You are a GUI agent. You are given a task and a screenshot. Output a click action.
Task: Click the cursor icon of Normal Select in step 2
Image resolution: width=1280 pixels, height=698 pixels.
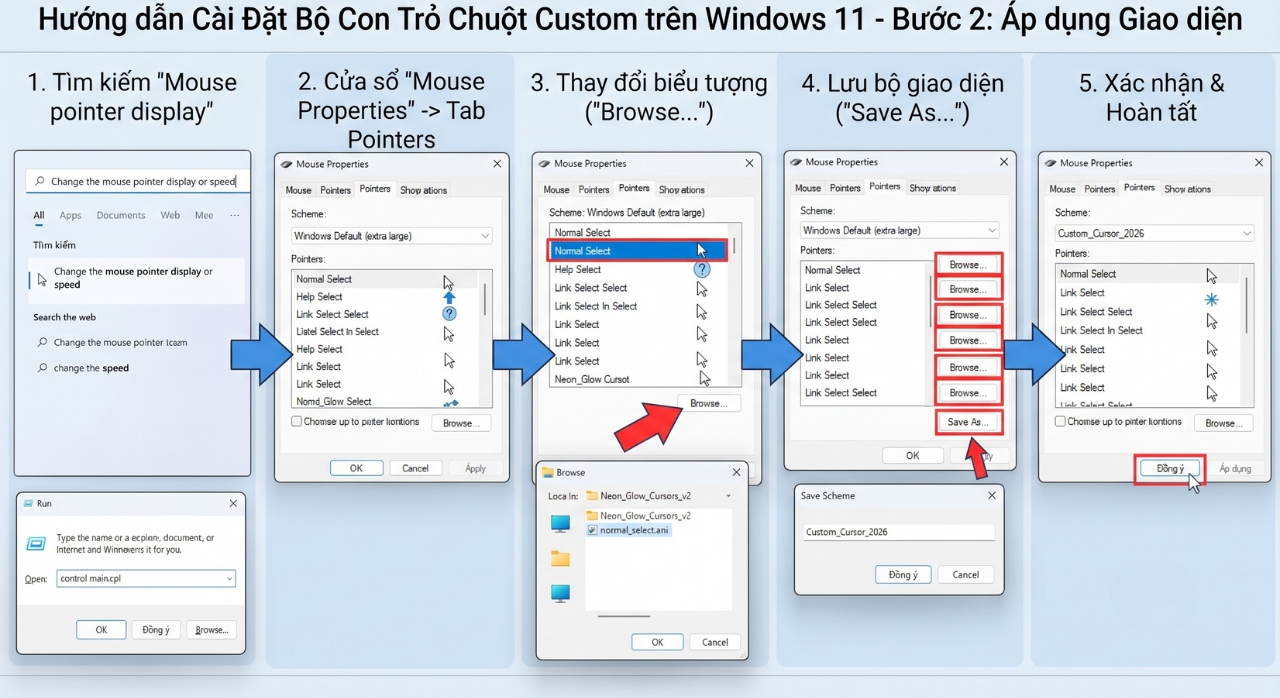coord(449,282)
